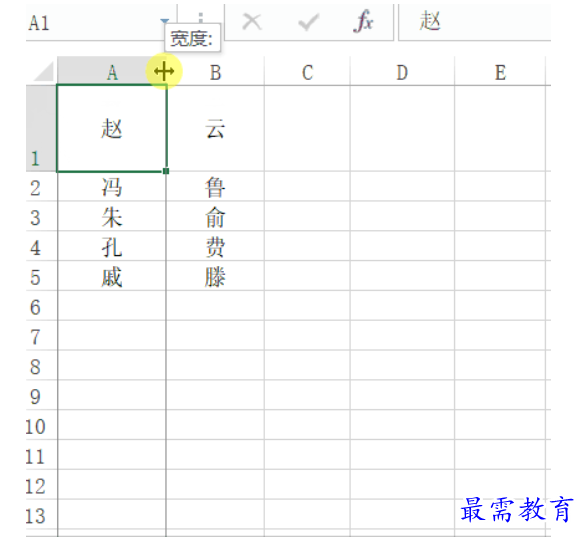This screenshot has height=541, width=582.
Task: Select column A header
Action: tap(112, 72)
